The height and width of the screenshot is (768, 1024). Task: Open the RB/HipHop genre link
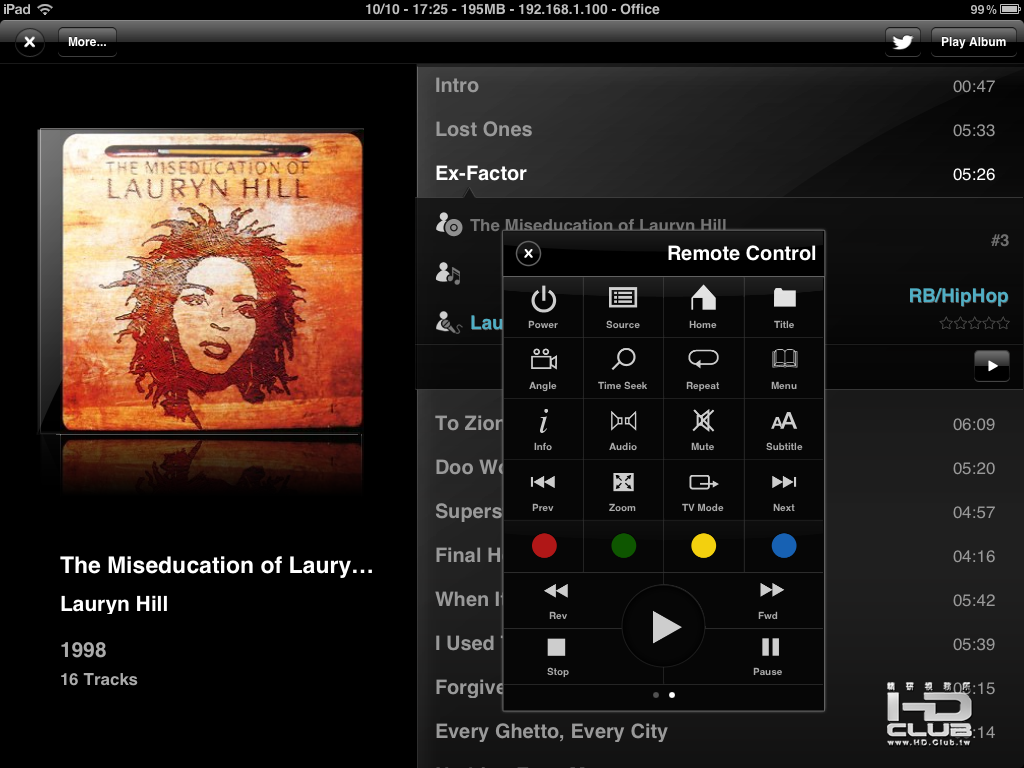tap(958, 296)
